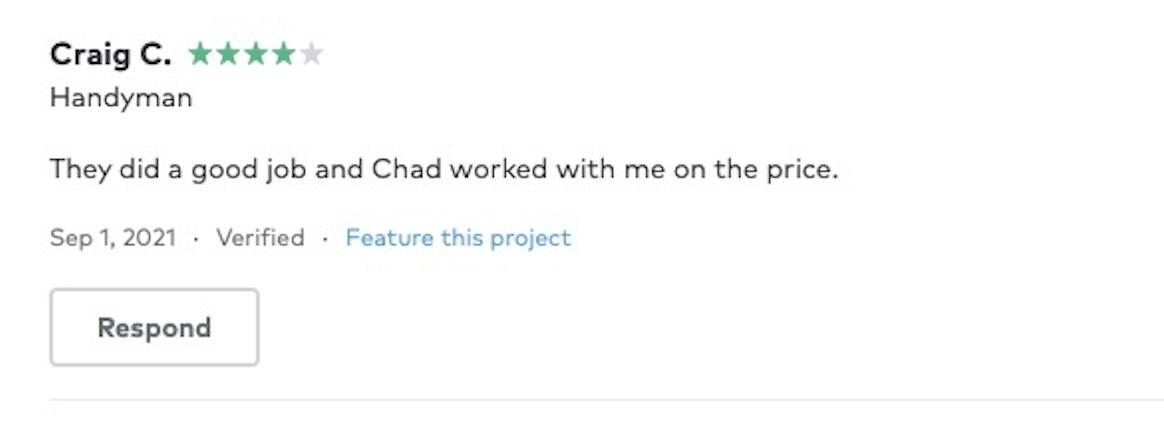Click the word worked in the review
1164x428 pixels.
(x=498, y=169)
